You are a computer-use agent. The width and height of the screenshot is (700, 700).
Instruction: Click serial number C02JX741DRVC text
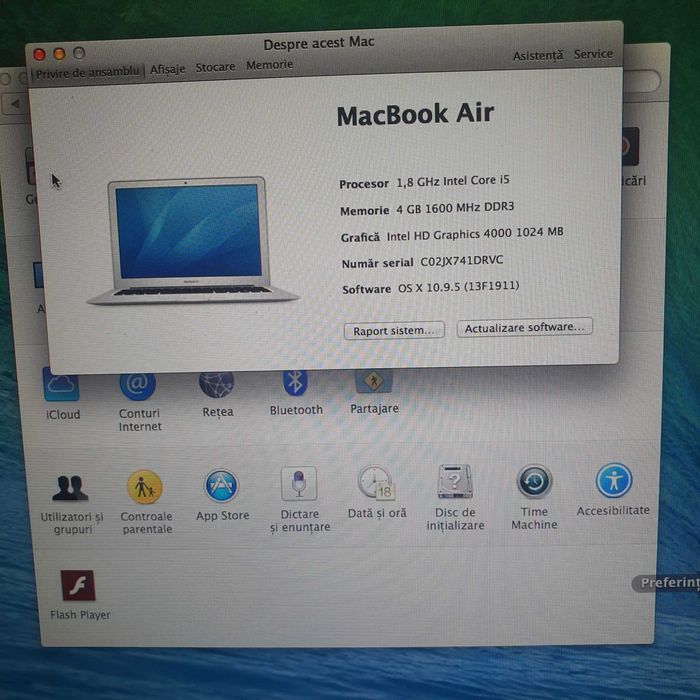click(x=462, y=261)
